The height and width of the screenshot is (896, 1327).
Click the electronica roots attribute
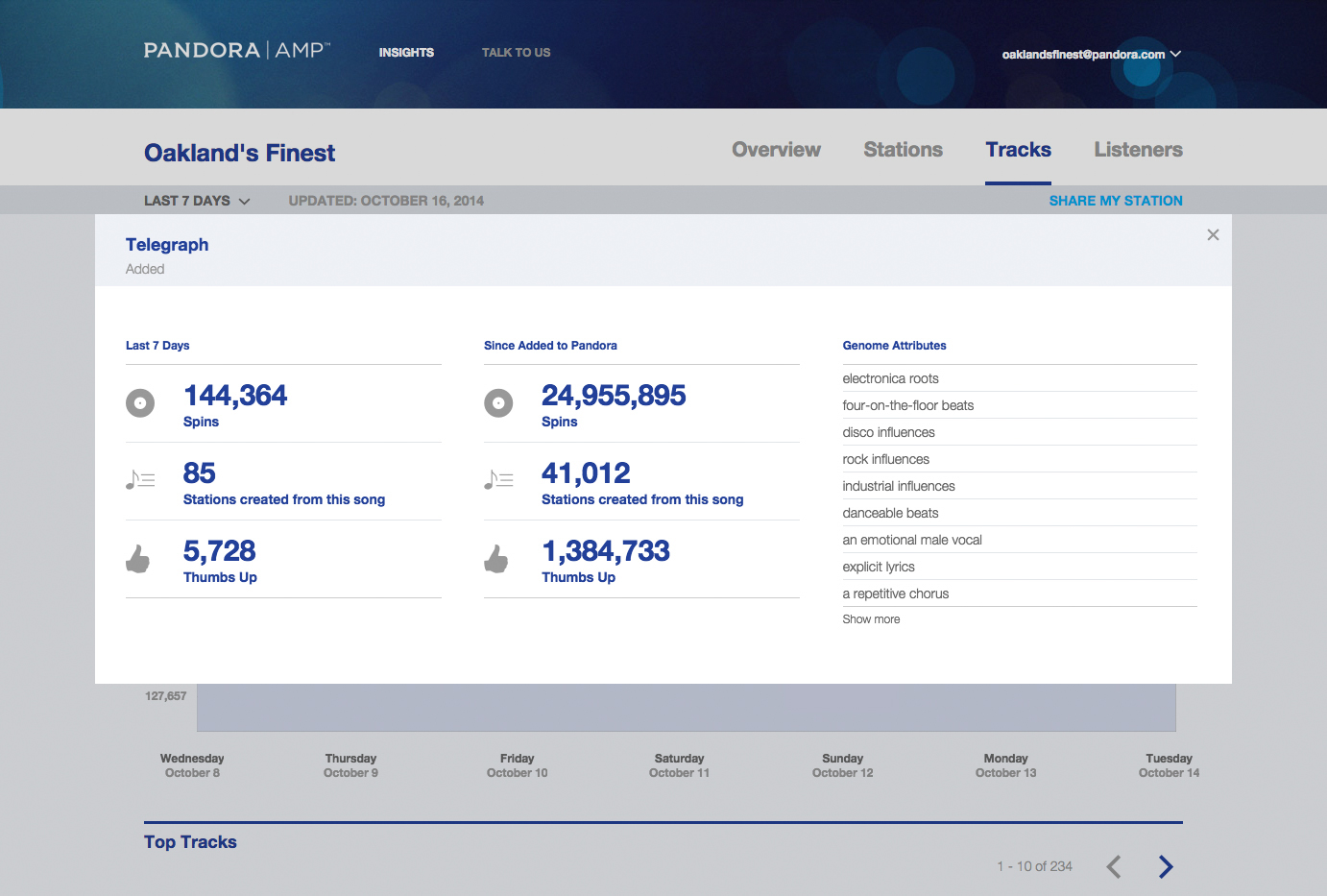tap(890, 378)
